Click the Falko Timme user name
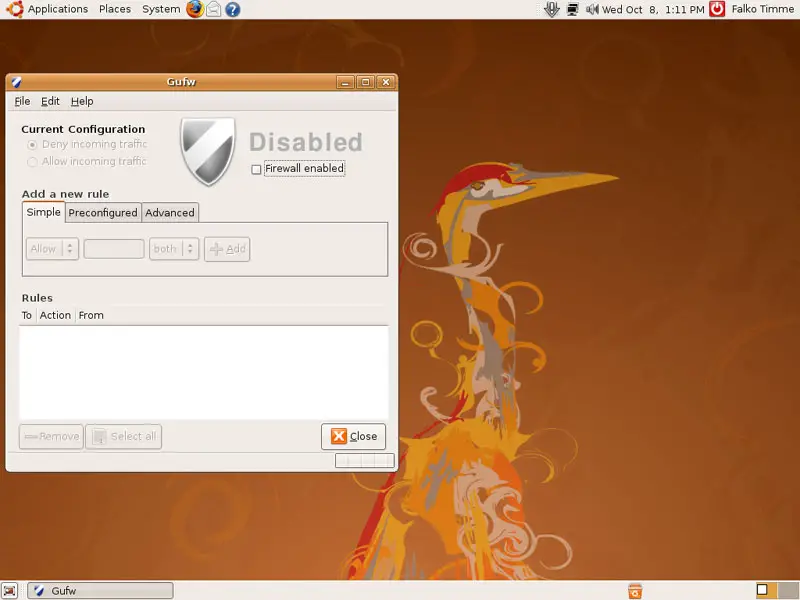The height and width of the screenshot is (600, 800). (762, 9)
